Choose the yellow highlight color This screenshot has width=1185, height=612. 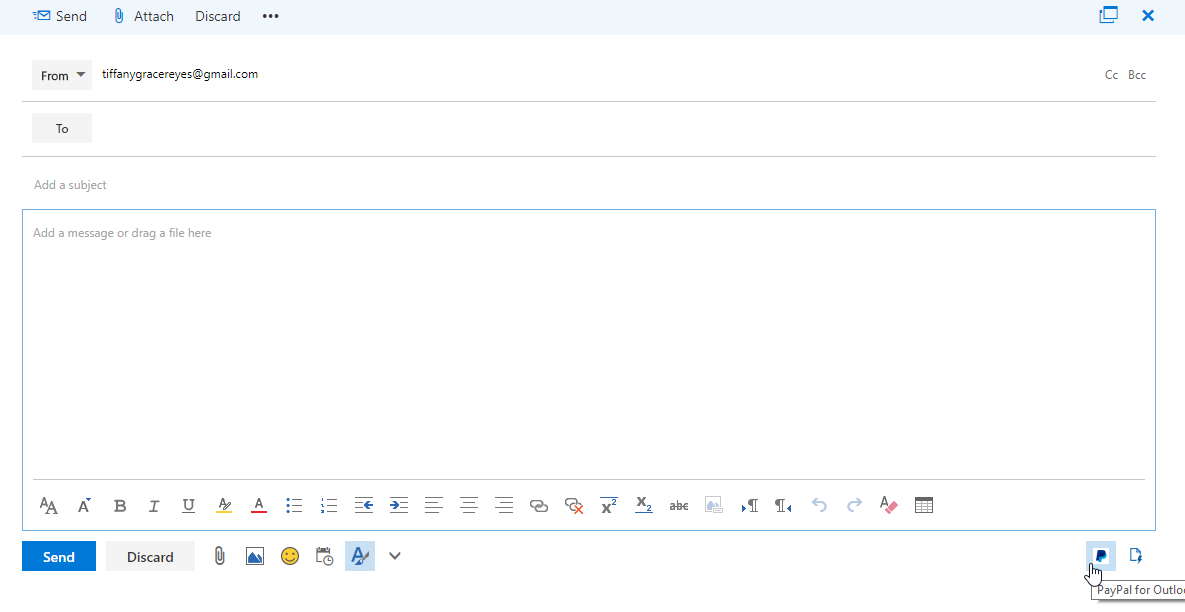tap(224, 505)
